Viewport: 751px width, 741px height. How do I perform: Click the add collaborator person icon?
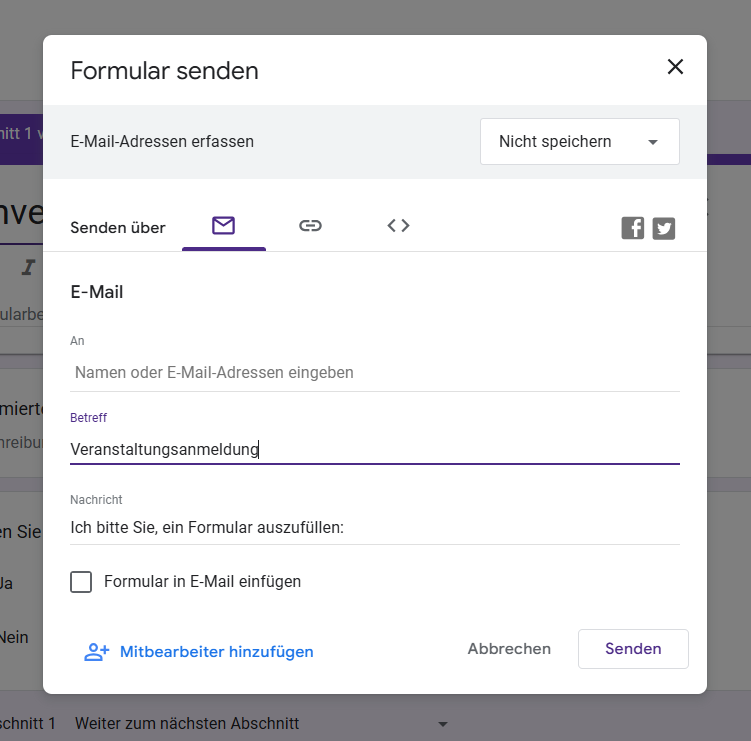(97, 652)
